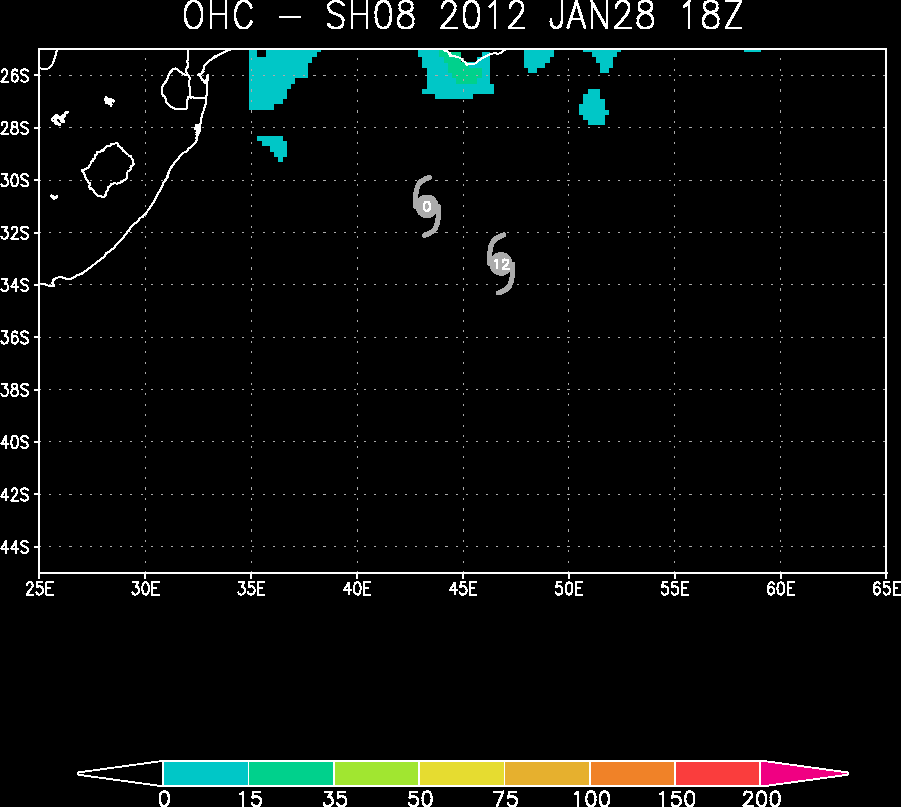Select the green 15-35 legend swatch

click(291, 773)
